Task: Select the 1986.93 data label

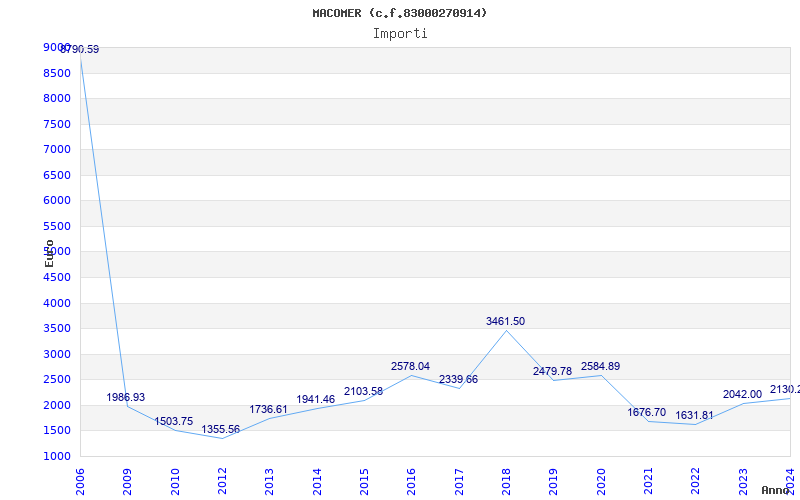Action: point(126,397)
